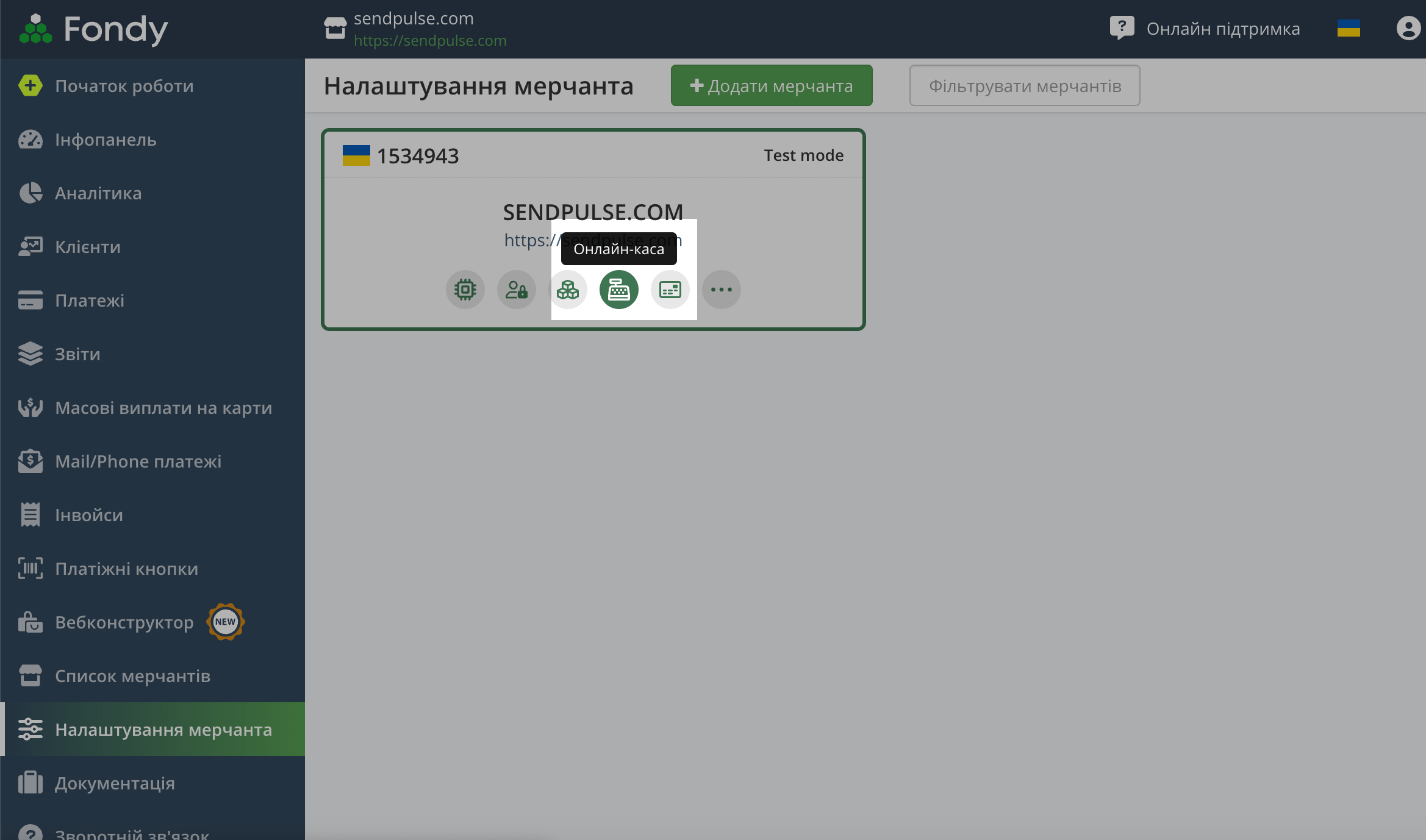Click the Fondy logo

(94, 29)
